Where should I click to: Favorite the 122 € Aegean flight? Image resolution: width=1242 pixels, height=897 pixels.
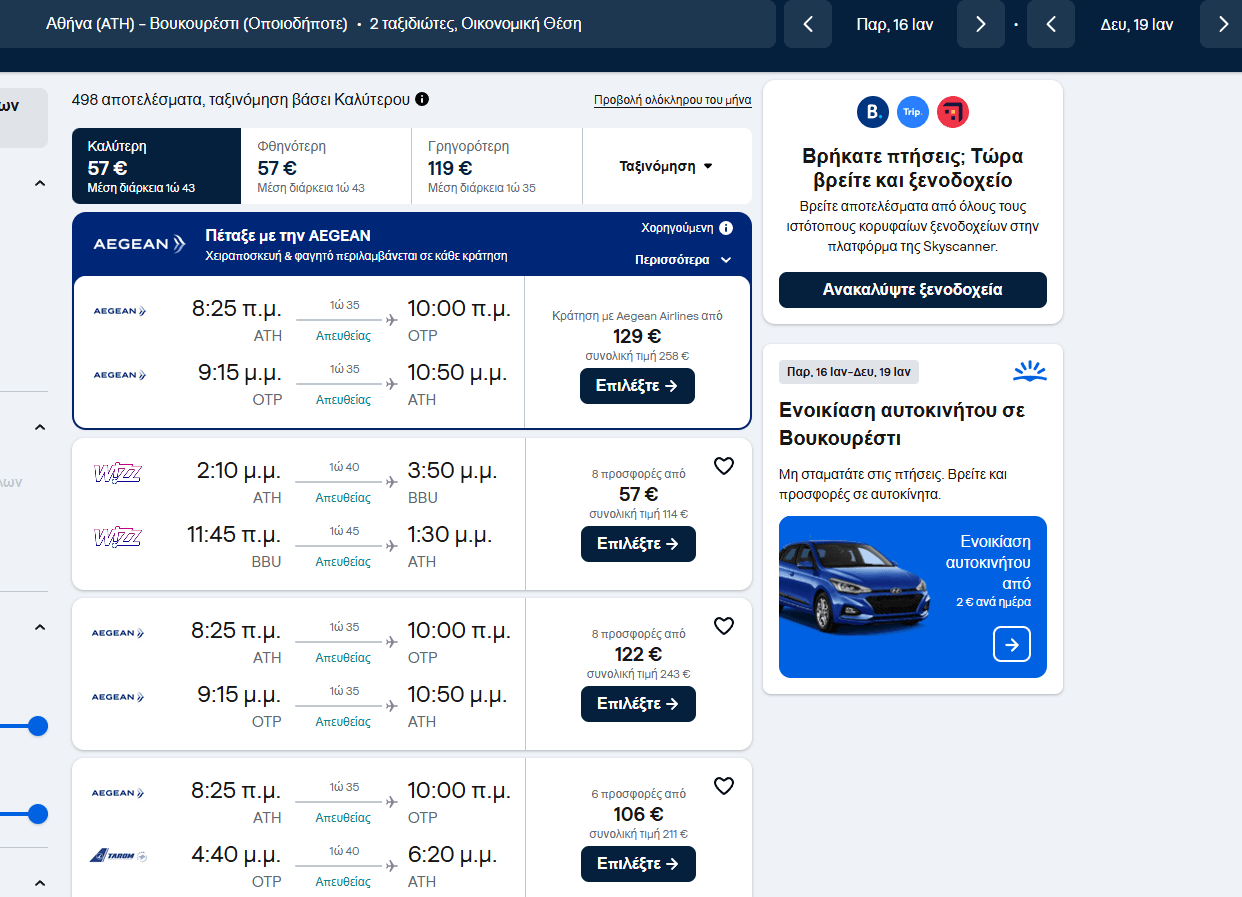[x=724, y=626]
